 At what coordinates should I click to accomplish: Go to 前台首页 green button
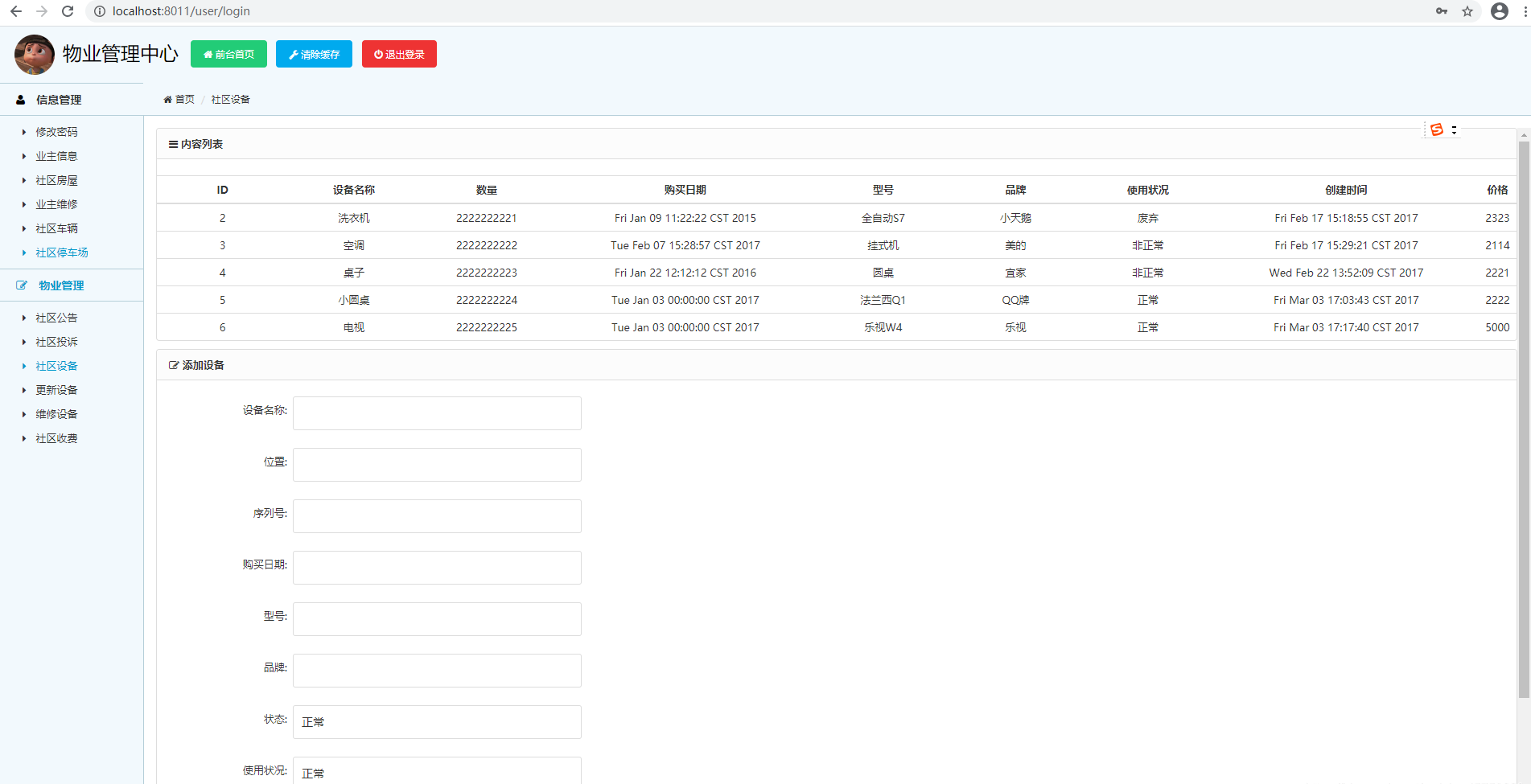tap(228, 54)
